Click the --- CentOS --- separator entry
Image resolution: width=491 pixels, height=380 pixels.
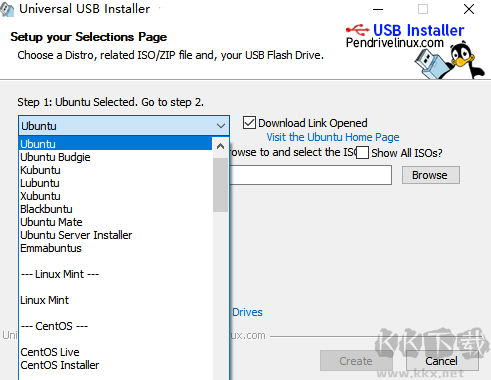pyautogui.click(x=116, y=326)
